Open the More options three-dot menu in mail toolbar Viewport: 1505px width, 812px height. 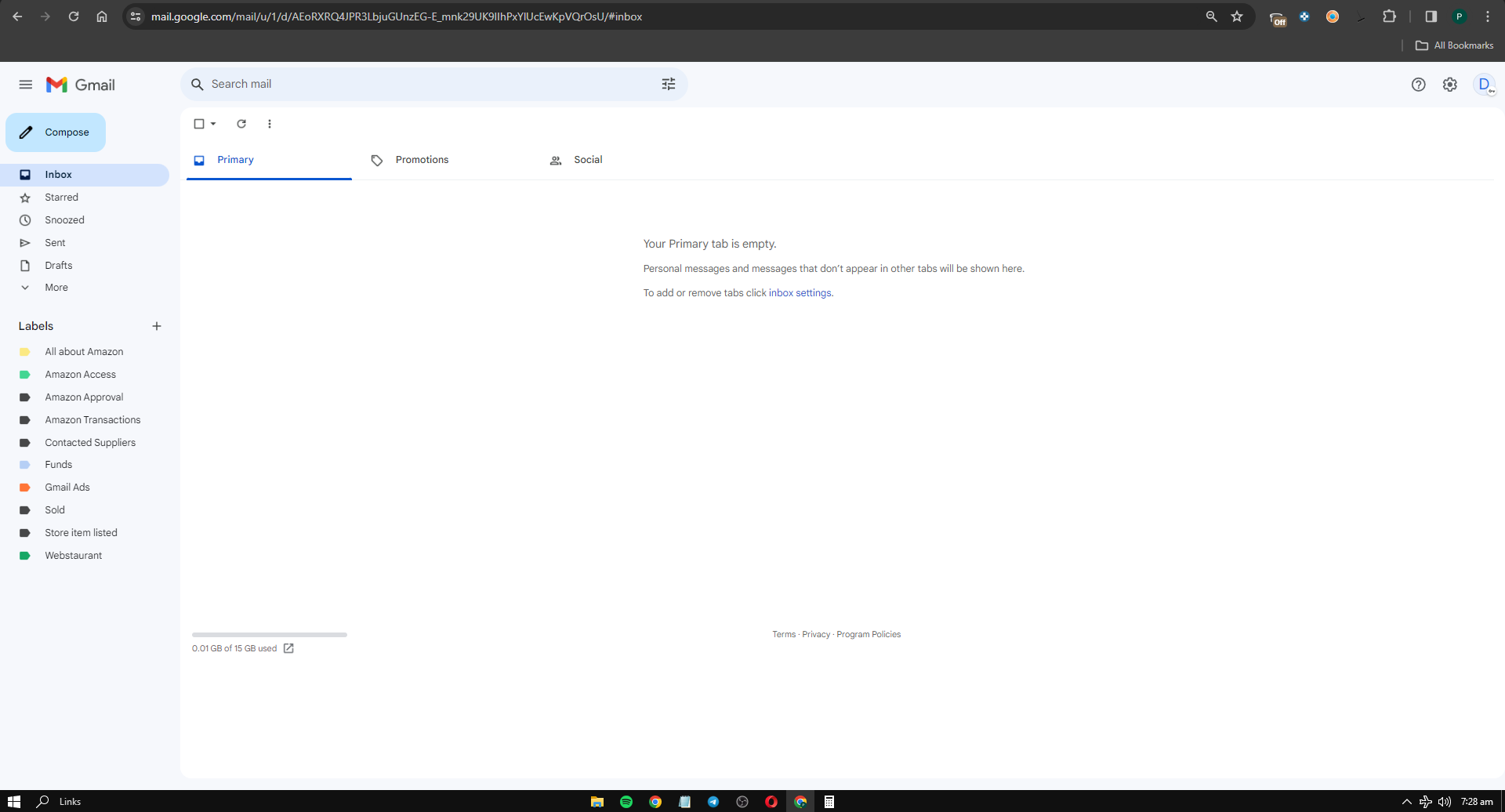[x=270, y=124]
